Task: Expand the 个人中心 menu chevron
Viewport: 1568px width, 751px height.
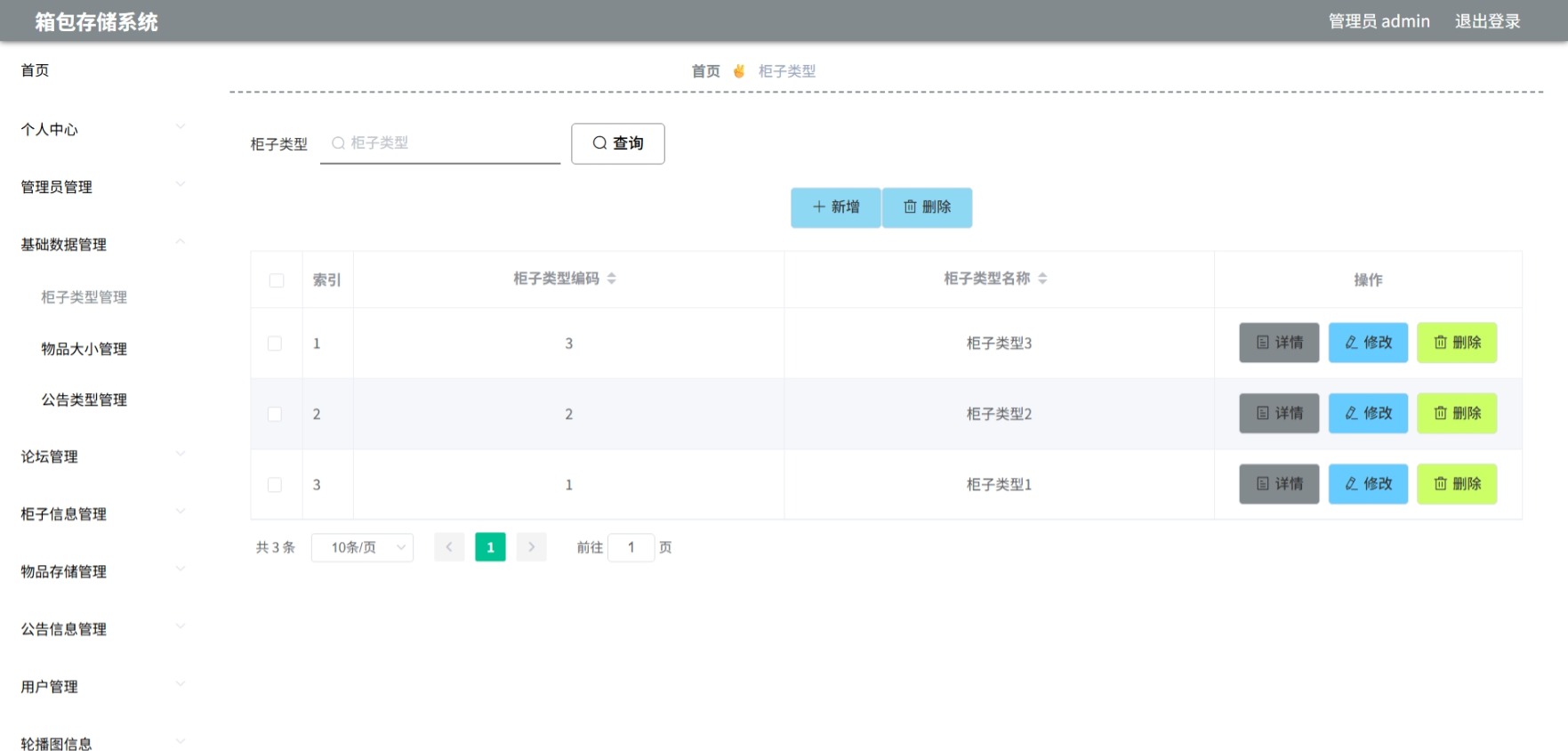Action: [x=181, y=126]
